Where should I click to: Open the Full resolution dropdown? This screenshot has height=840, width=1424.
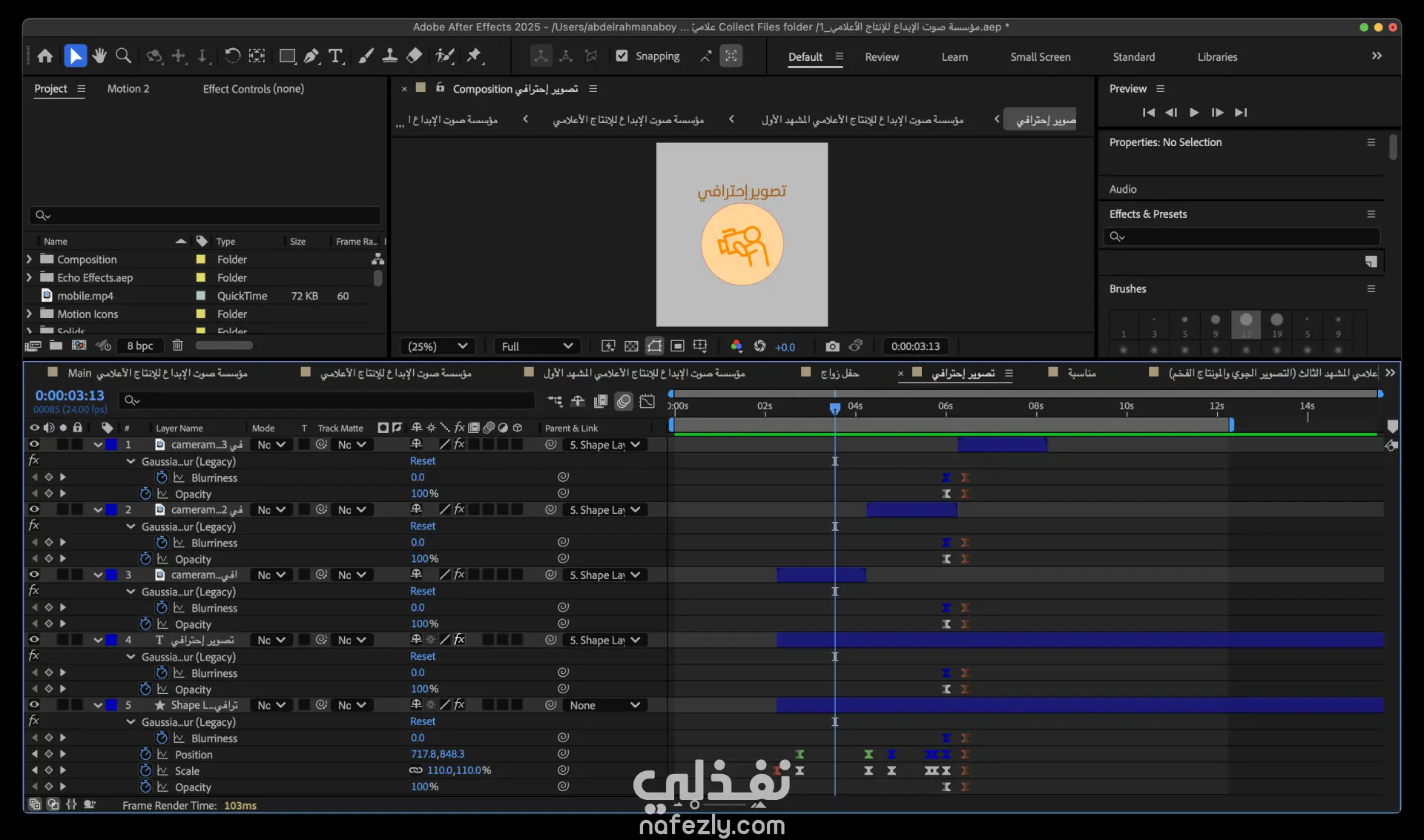coord(536,346)
